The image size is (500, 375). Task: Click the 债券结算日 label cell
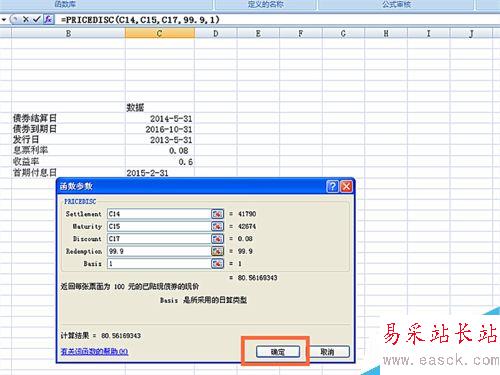point(68,118)
